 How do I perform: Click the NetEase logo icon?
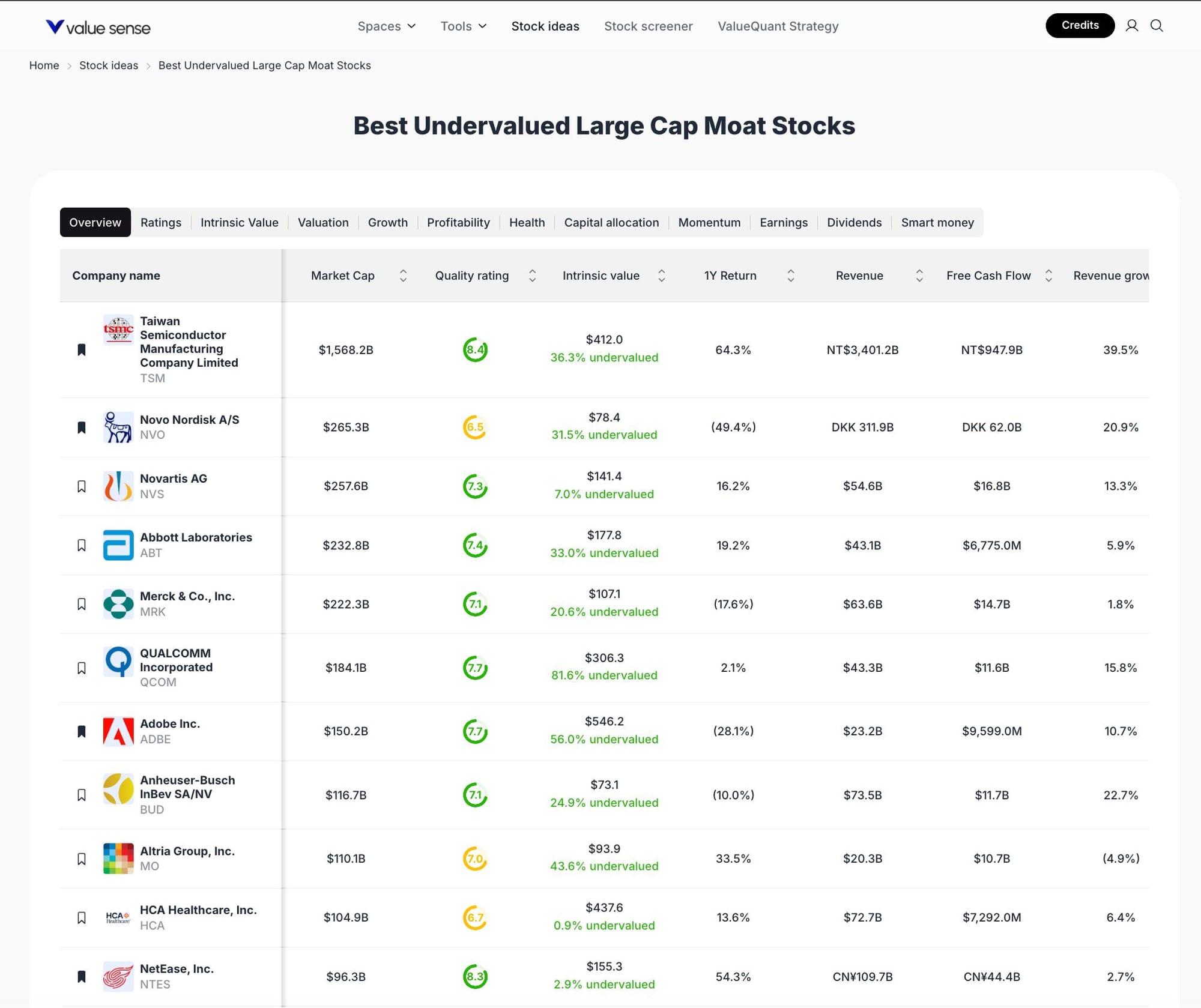tap(118, 976)
